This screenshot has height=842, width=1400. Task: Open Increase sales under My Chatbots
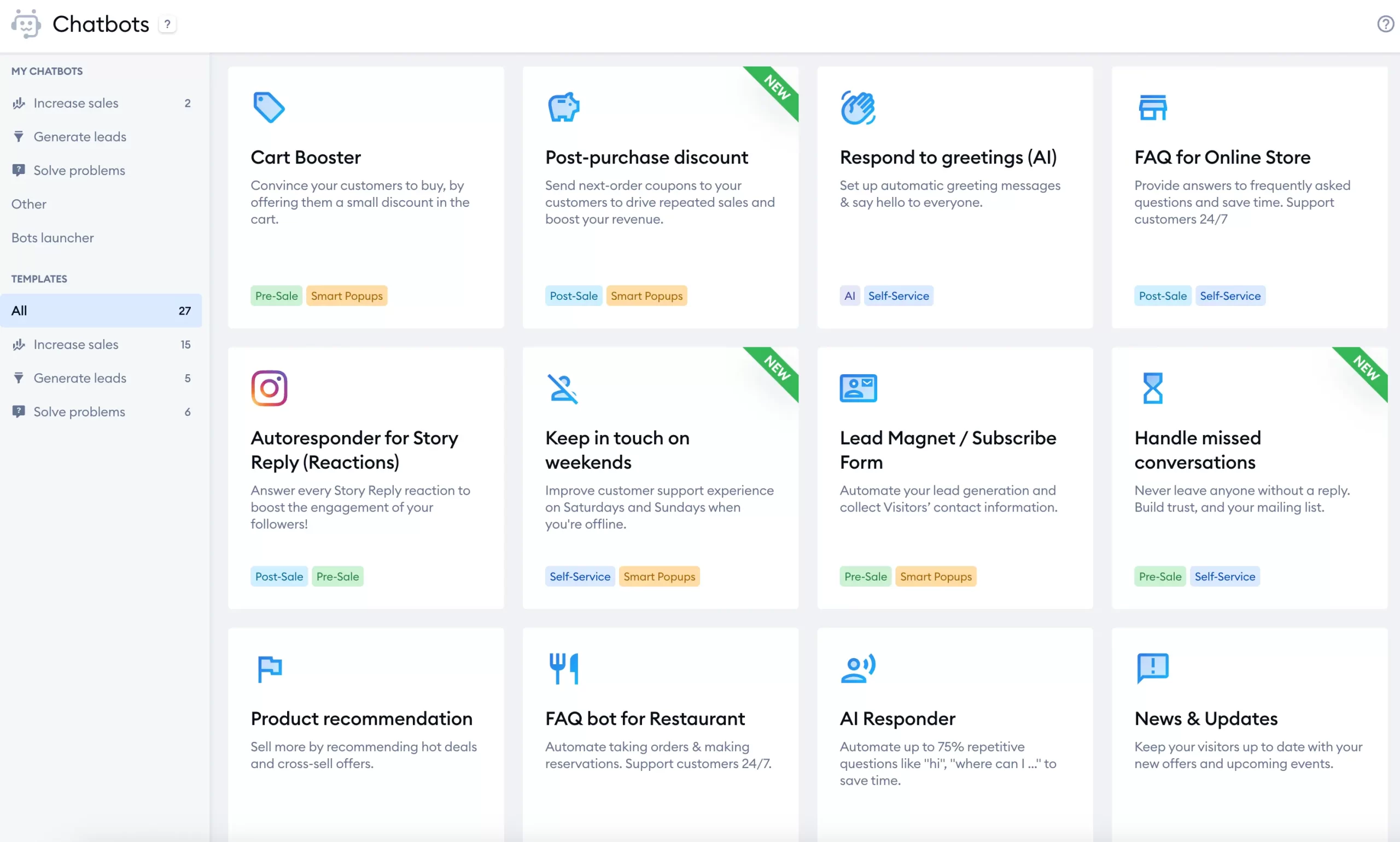76,103
